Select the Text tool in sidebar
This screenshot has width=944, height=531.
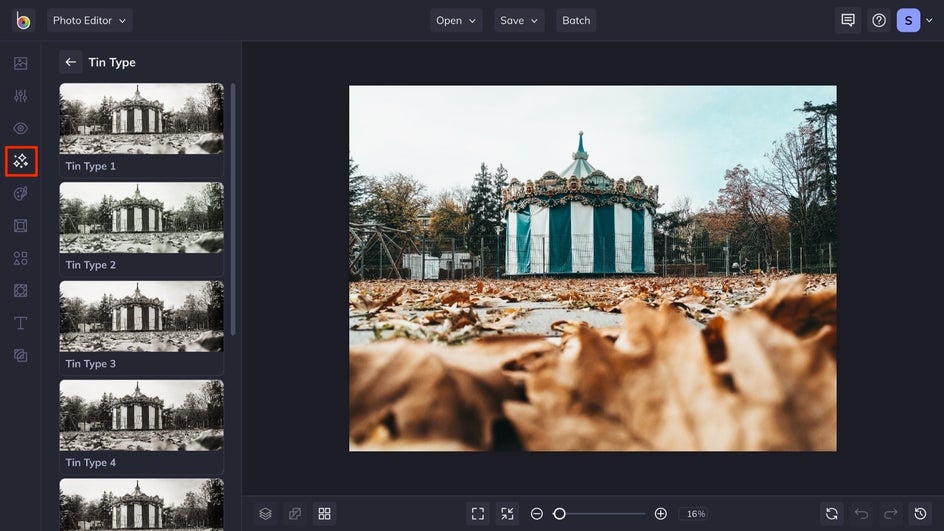(x=21, y=323)
